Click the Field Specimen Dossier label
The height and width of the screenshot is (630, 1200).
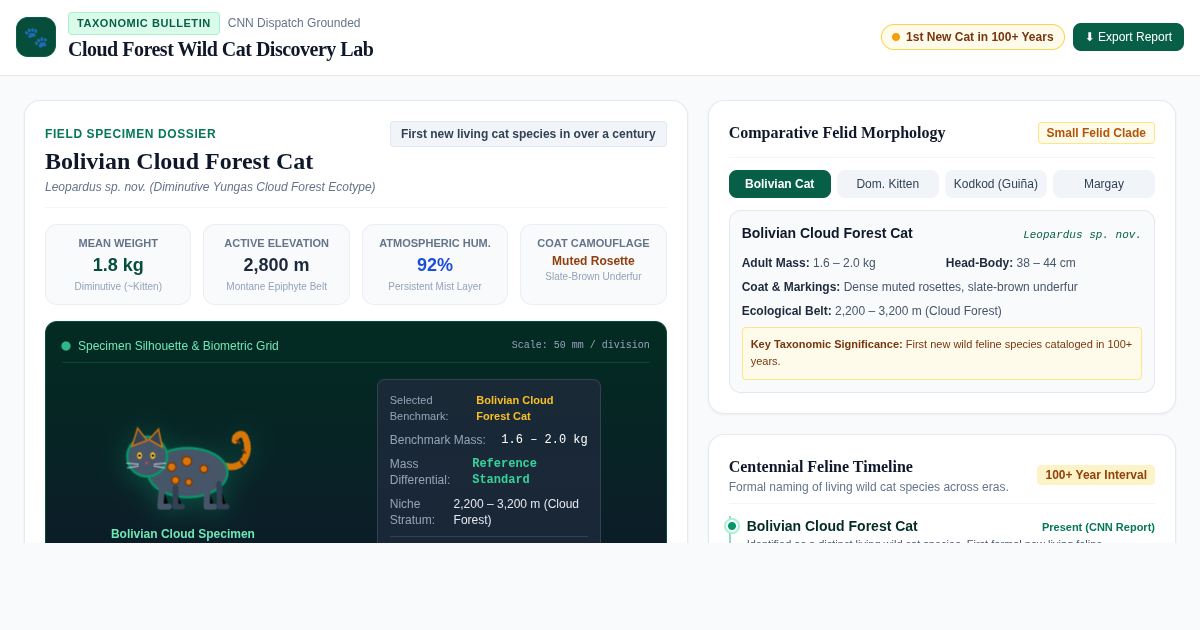(x=131, y=134)
